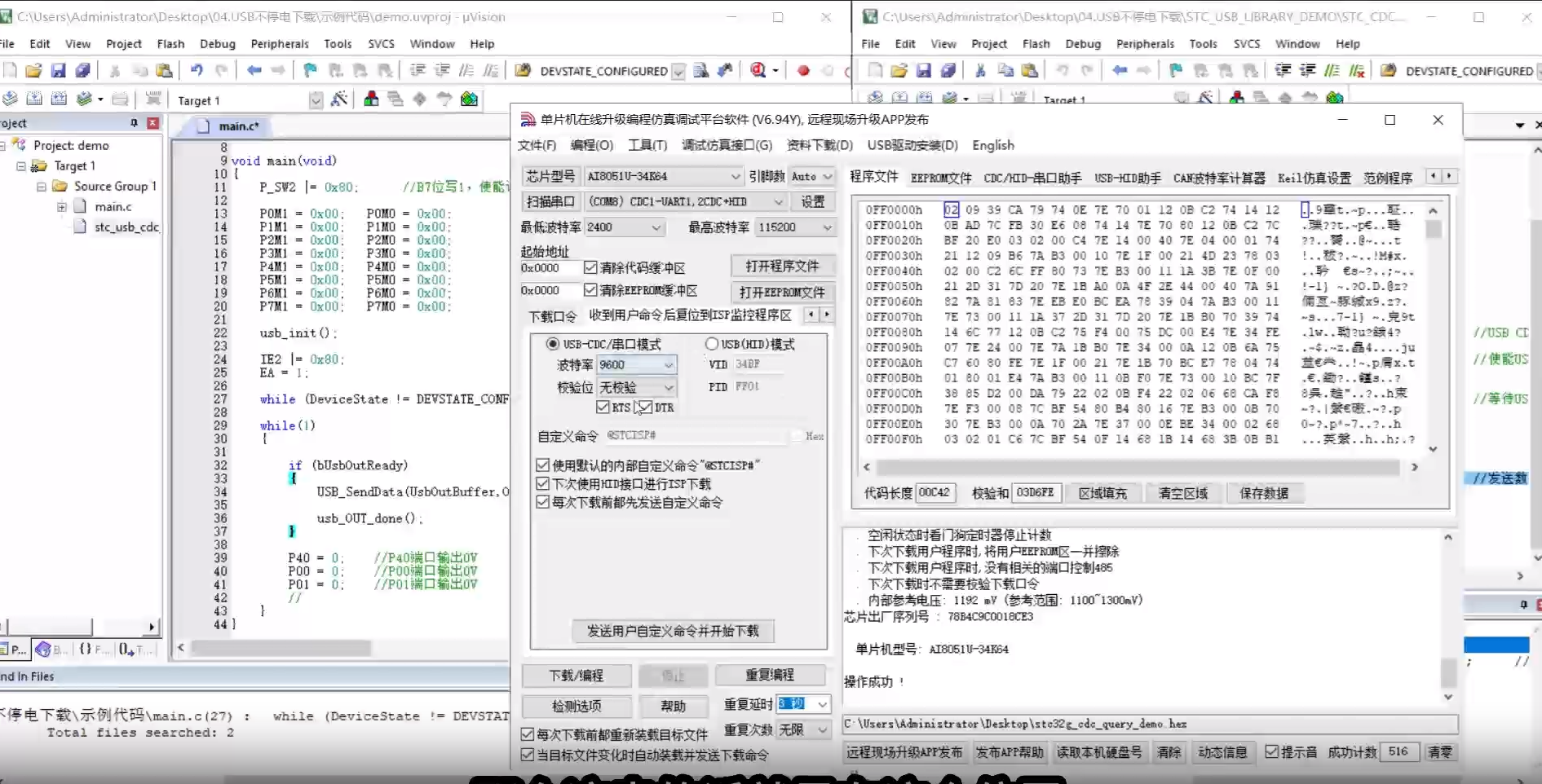Open Target Options magic wand icon
This screenshot has height=784, width=1542.
tap(339, 99)
